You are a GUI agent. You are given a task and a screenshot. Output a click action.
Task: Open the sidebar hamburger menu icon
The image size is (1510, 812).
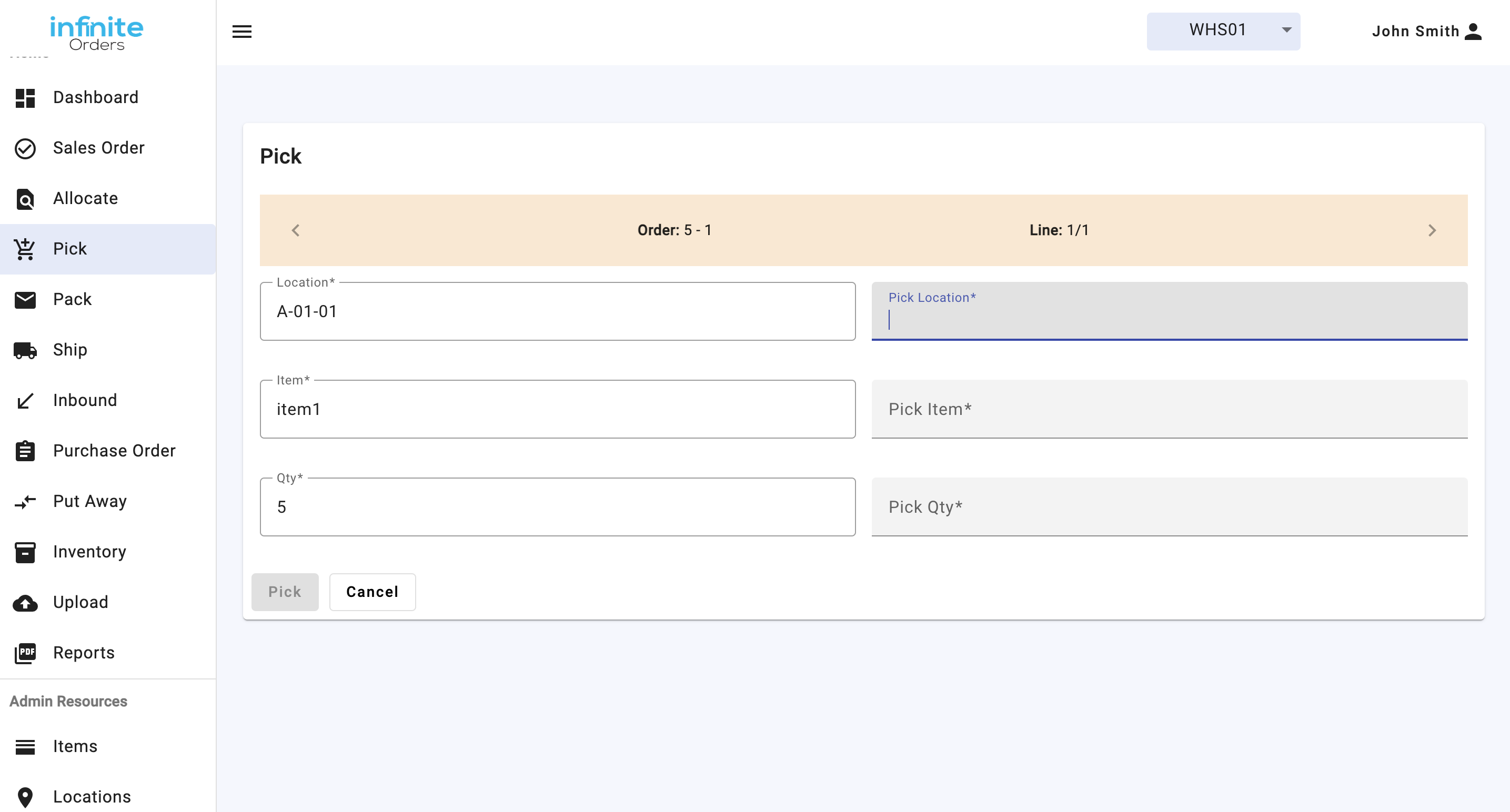[242, 31]
